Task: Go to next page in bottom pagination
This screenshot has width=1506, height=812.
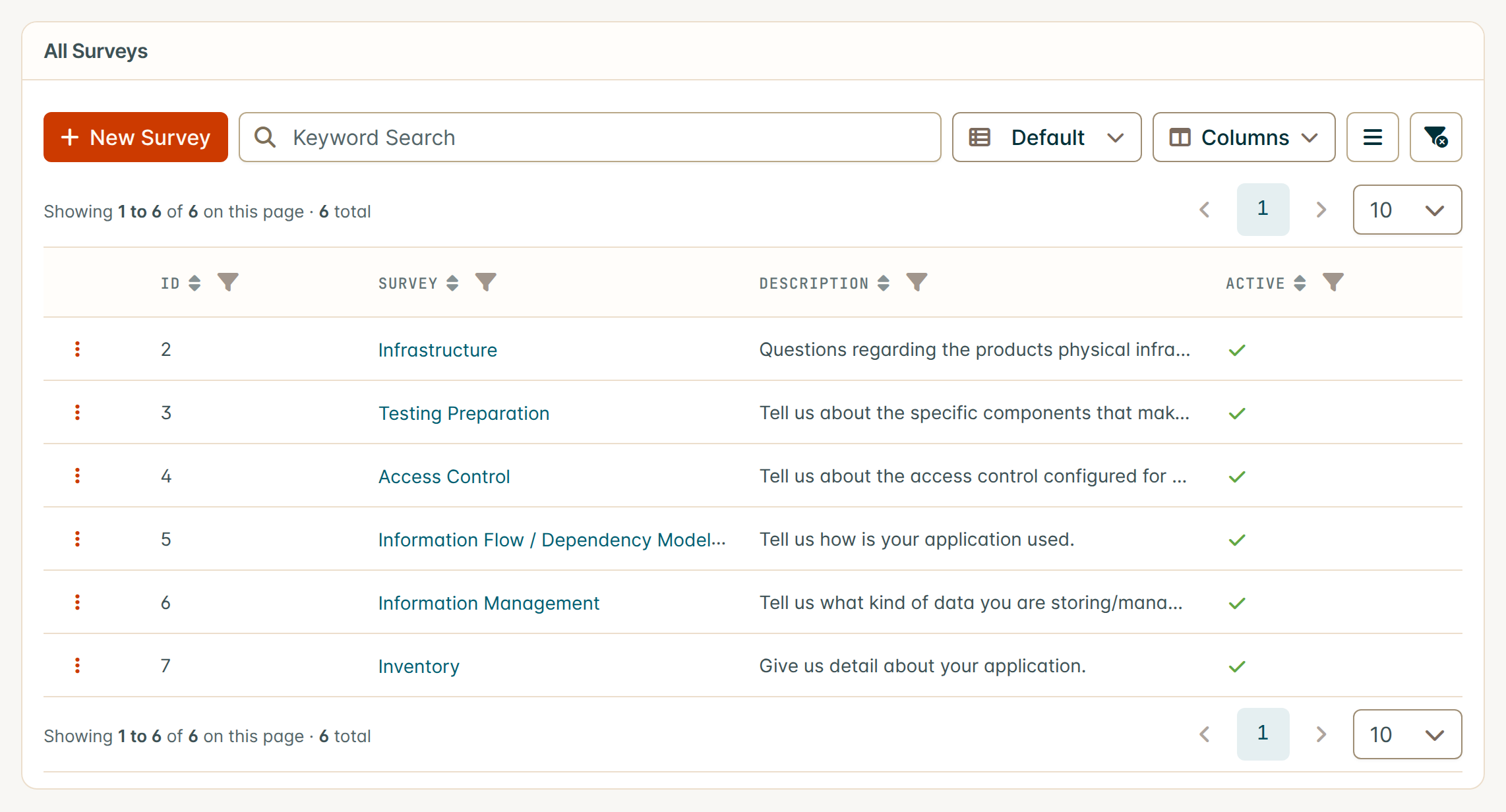Action: click(x=1321, y=734)
